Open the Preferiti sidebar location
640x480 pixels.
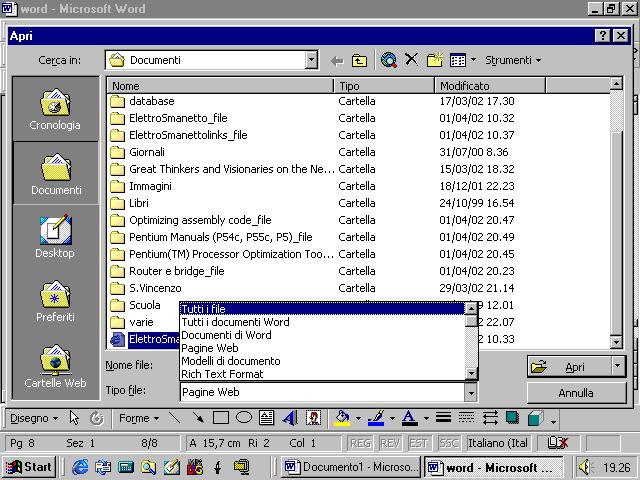pos(55,301)
